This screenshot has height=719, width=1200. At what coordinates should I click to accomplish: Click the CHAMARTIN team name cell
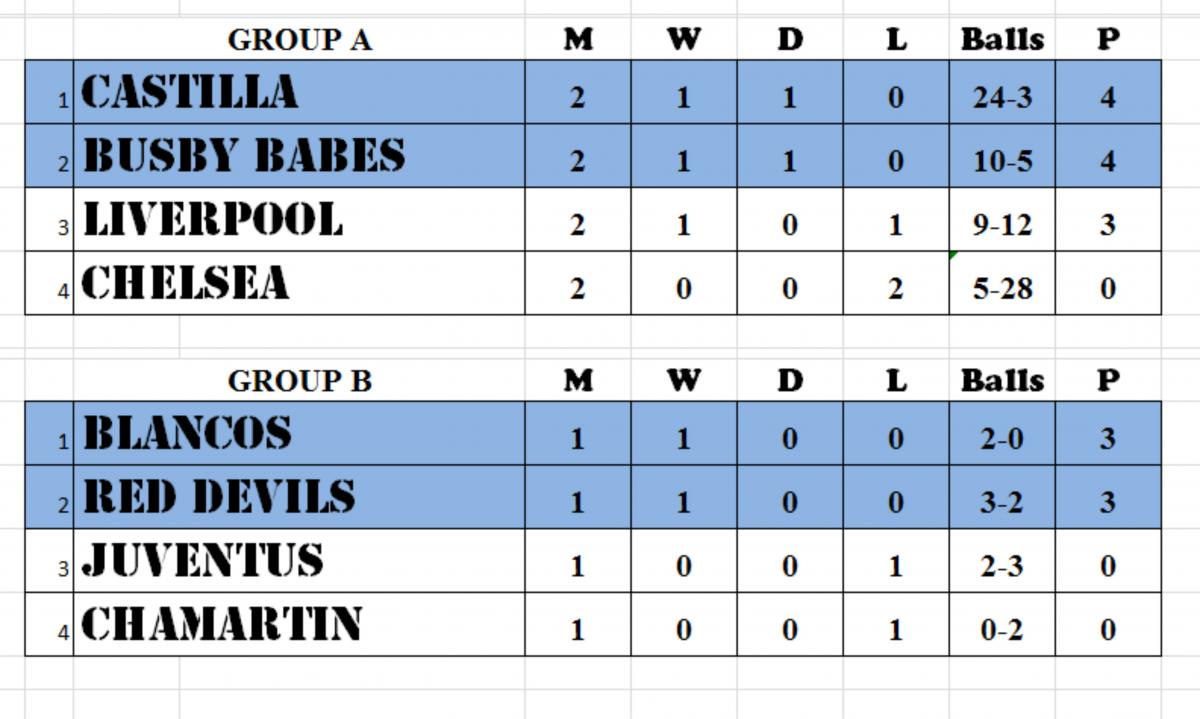pos(298,625)
